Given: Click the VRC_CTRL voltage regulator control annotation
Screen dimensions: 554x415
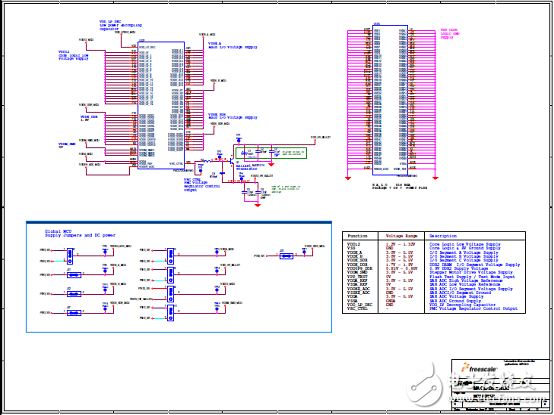Looking at the screenshot, I should point(201,185).
